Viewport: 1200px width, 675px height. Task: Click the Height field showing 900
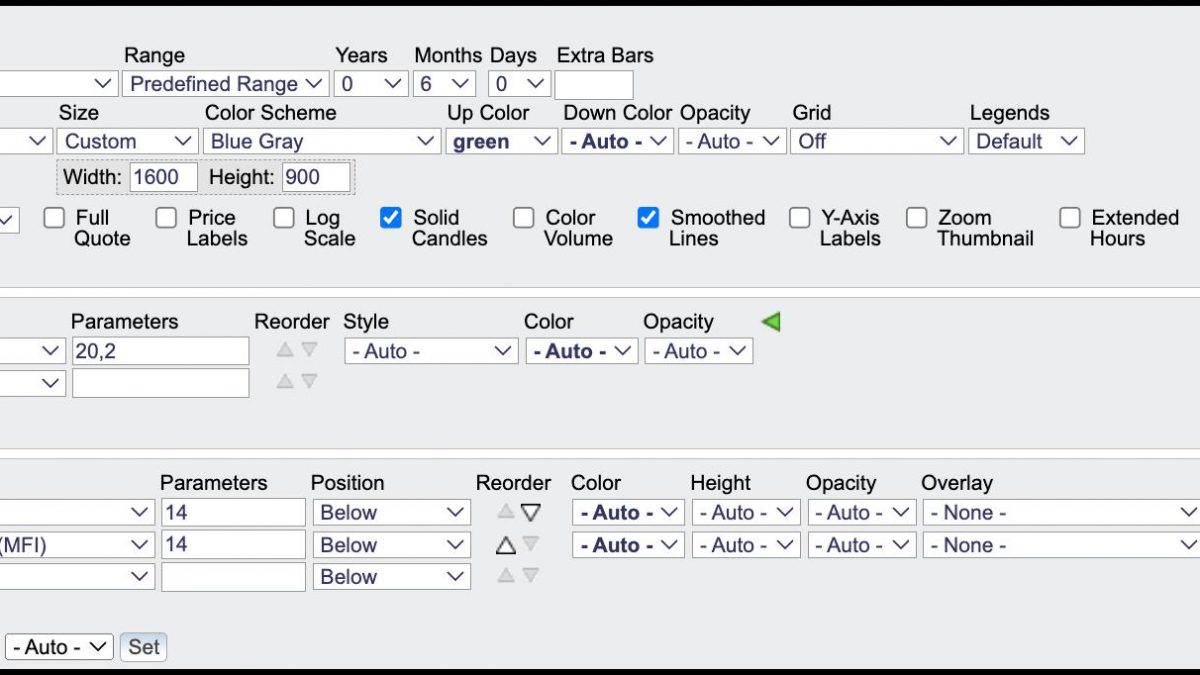tap(316, 178)
